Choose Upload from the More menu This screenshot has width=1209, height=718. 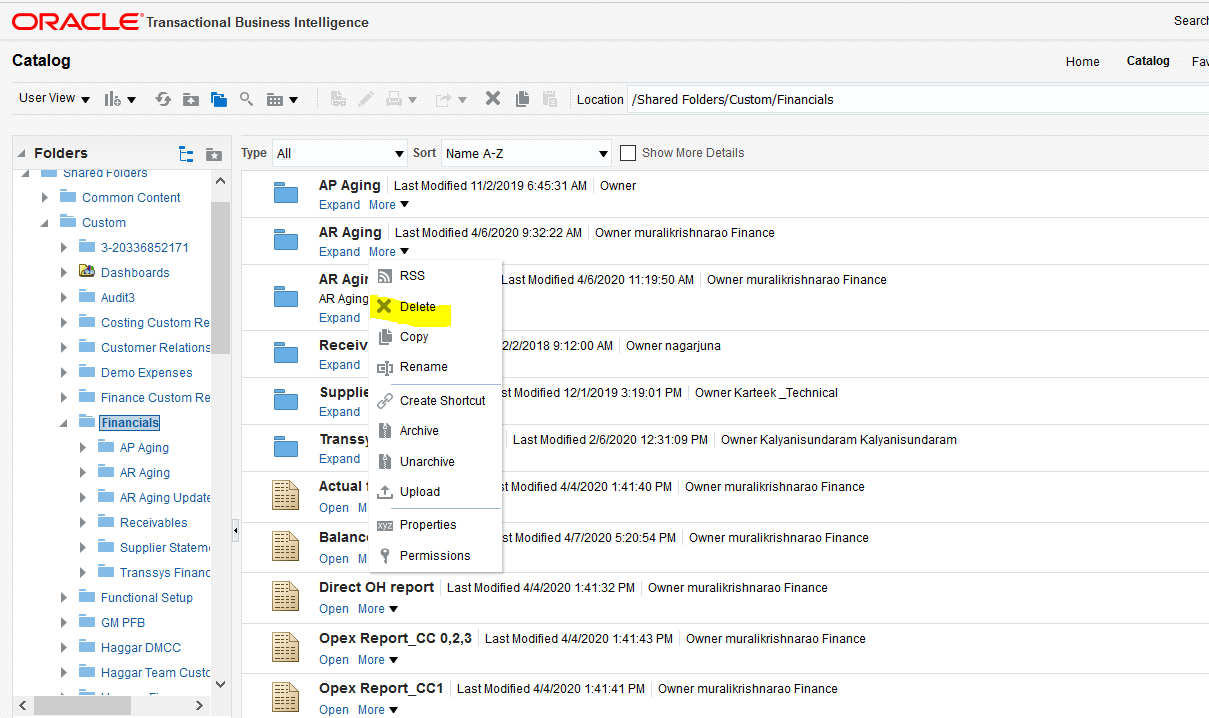pos(435,492)
